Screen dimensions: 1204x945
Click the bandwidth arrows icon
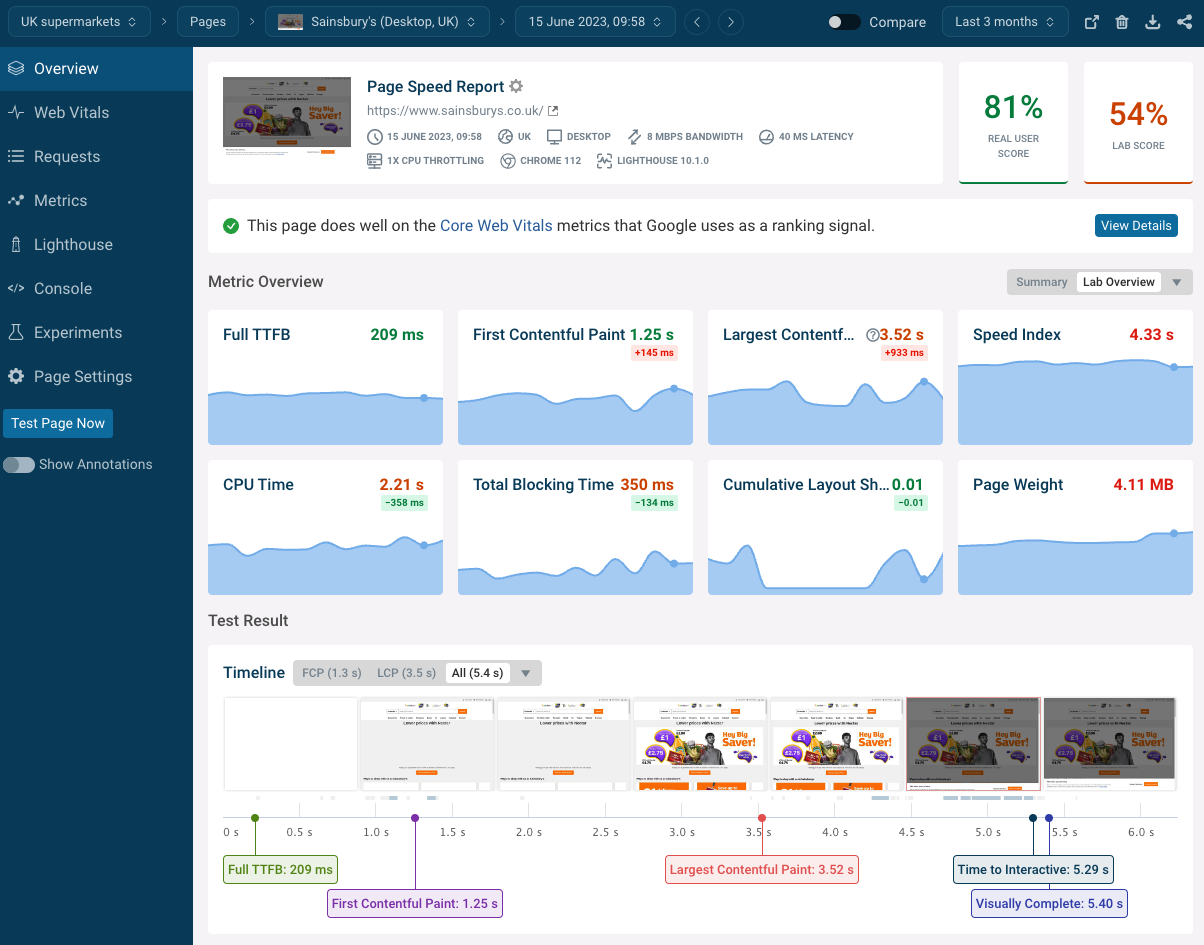634,136
